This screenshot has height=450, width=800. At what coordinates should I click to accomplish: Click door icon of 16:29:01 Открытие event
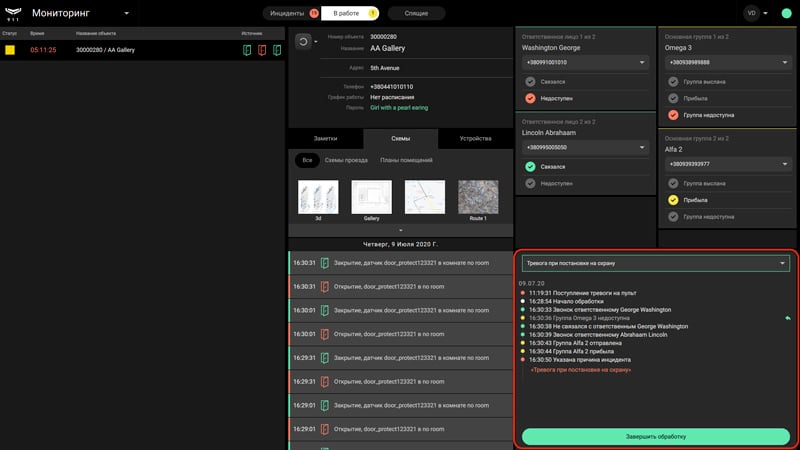(x=324, y=429)
